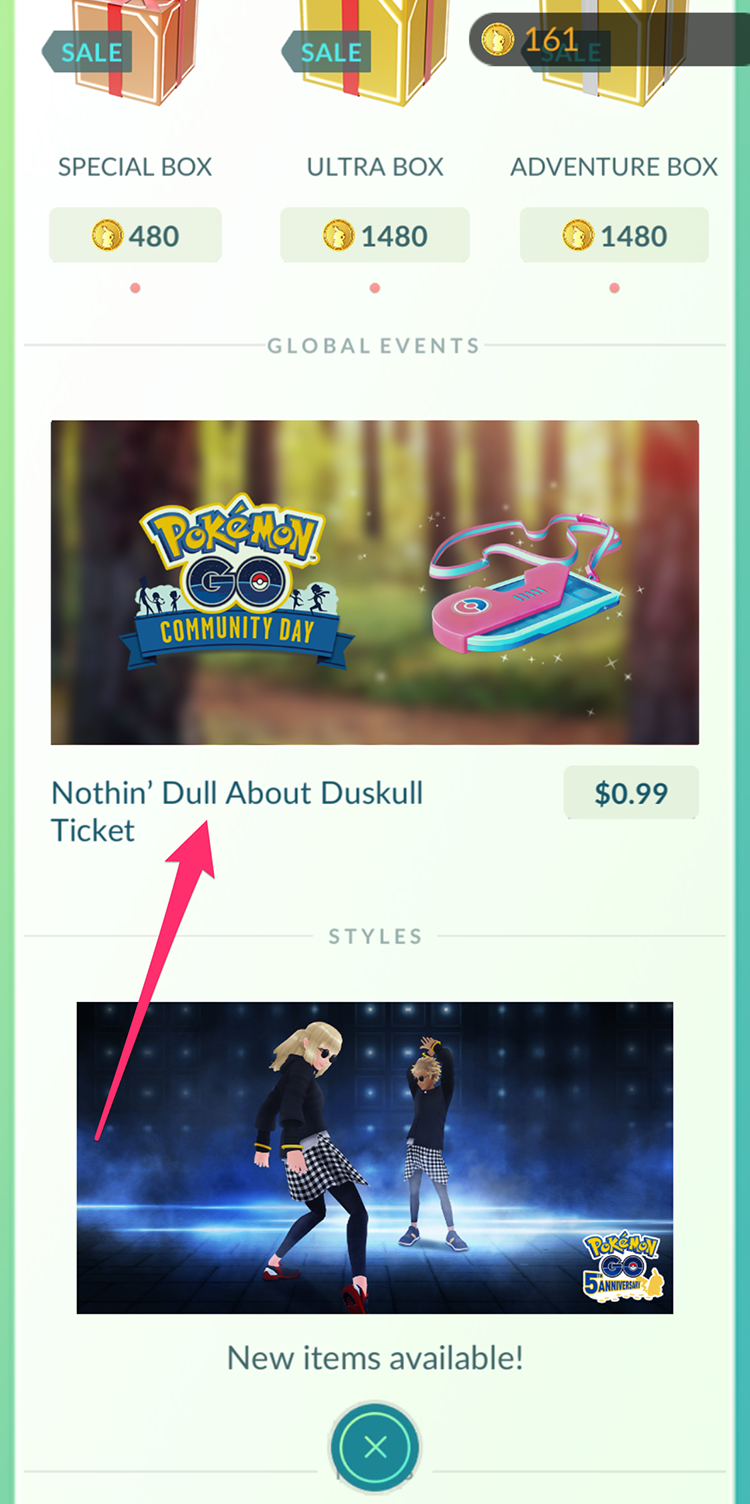The image size is (750, 1504).
Task: Open the Community Day event banner
Action: pyautogui.click(x=375, y=582)
